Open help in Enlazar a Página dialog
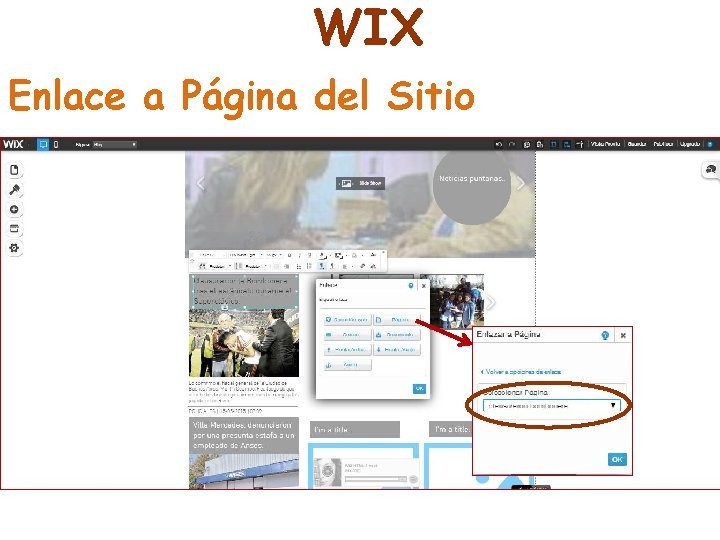Screen dimensions: 720x540 click(x=605, y=335)
